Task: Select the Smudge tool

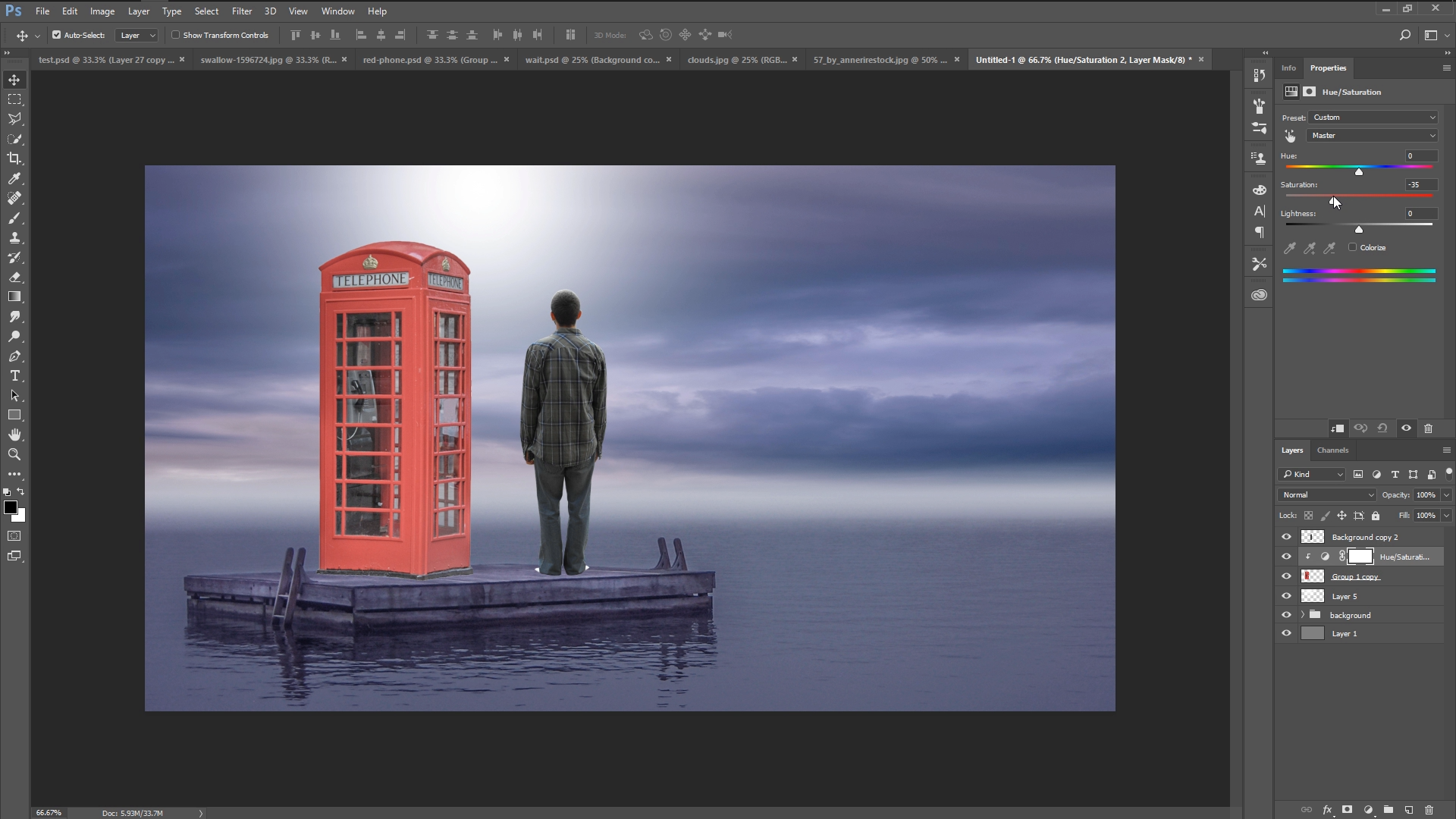Action: coord(14,316)
